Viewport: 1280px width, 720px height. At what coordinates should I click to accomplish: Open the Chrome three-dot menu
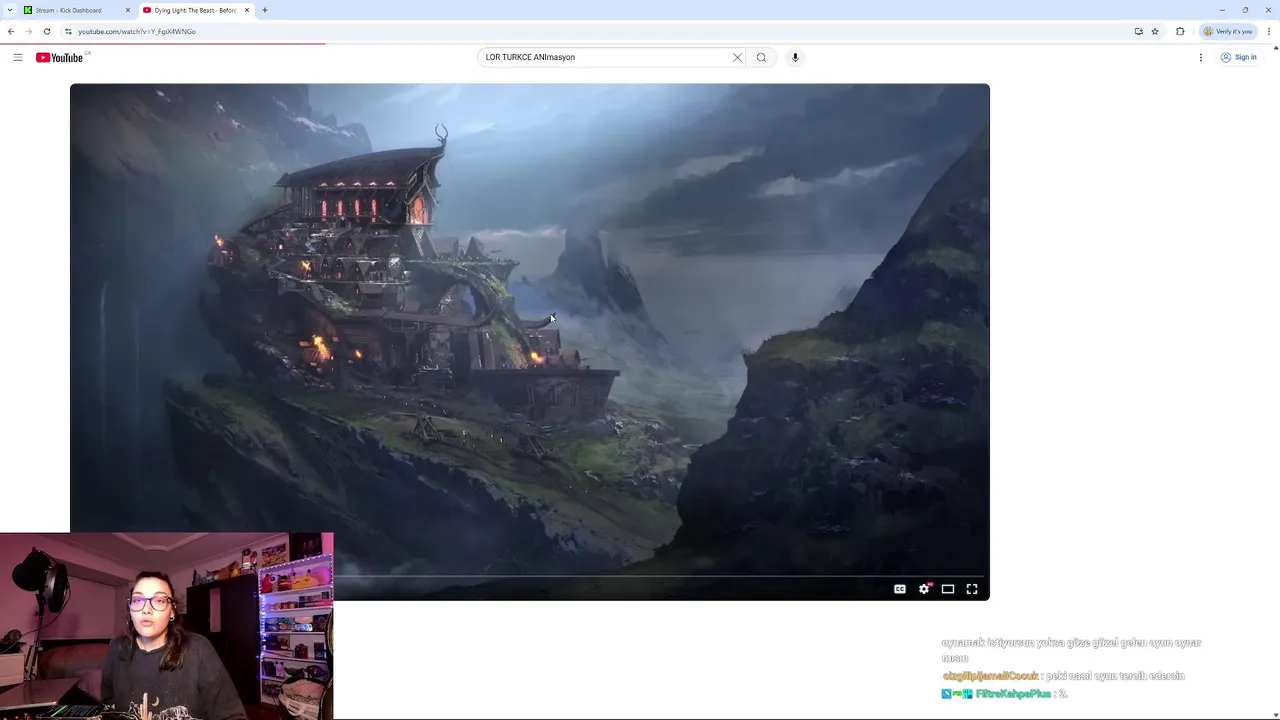[x=1269, y=31]
